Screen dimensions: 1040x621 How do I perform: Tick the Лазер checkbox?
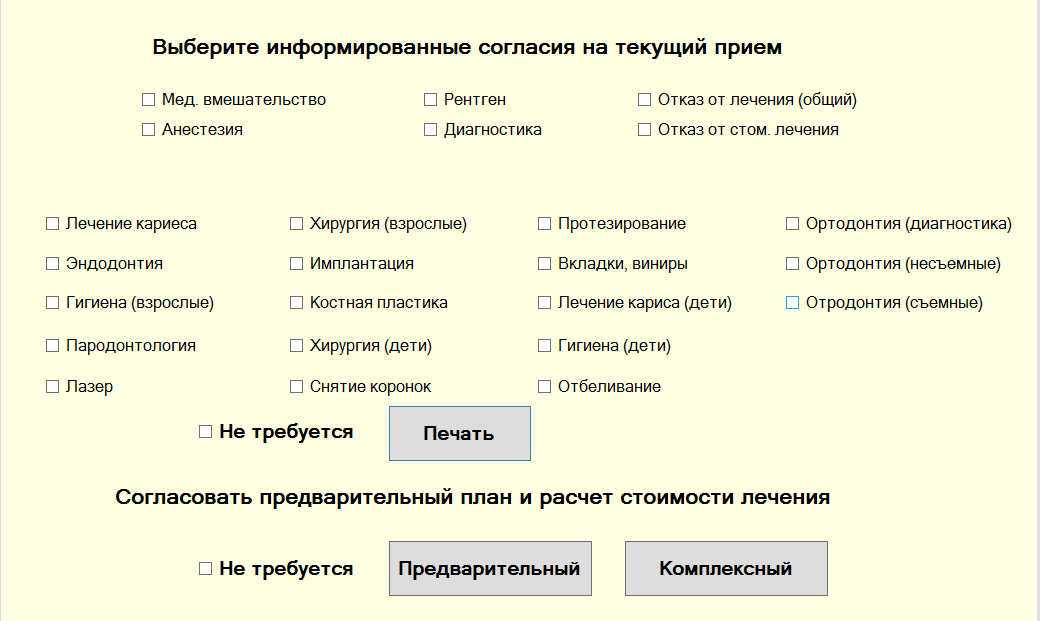point(53,387)
